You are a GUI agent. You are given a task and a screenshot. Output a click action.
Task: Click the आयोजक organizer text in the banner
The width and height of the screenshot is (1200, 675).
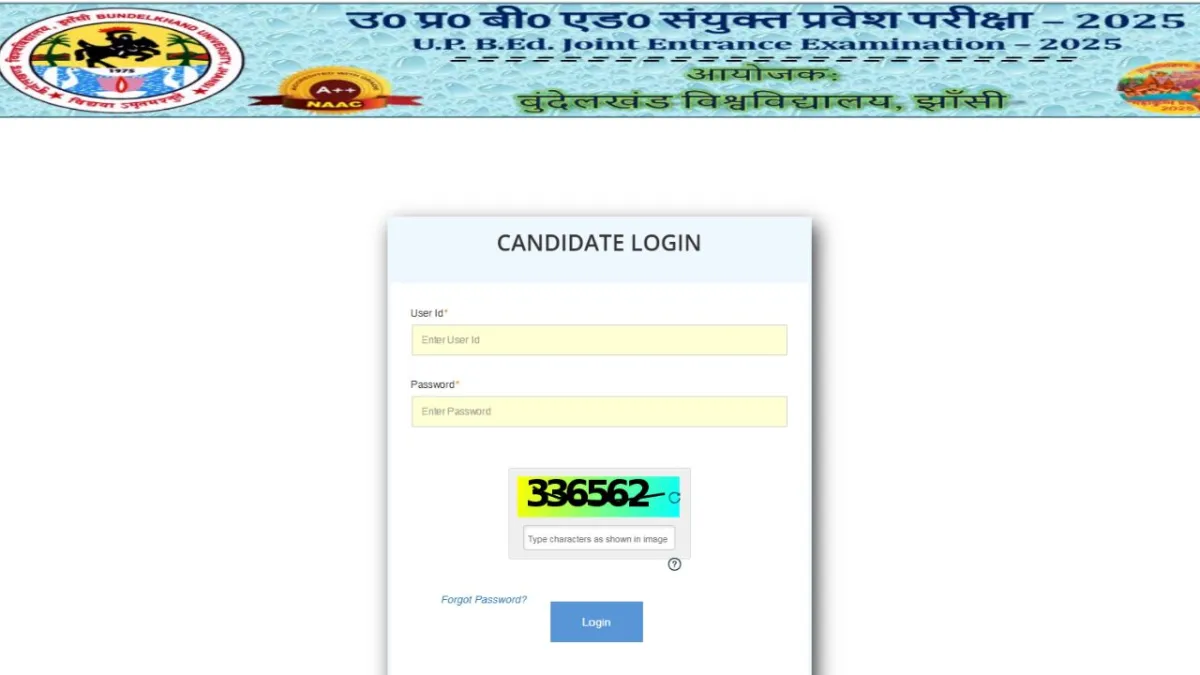click(764, 76)
